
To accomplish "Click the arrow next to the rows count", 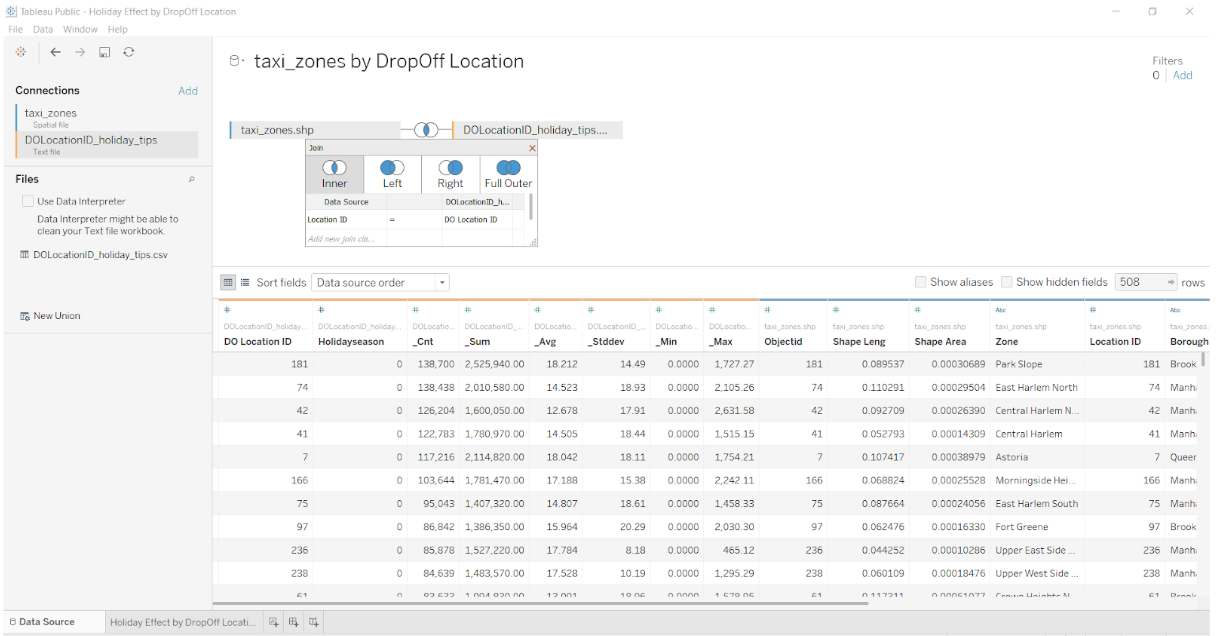I will tap(1171, 282).
